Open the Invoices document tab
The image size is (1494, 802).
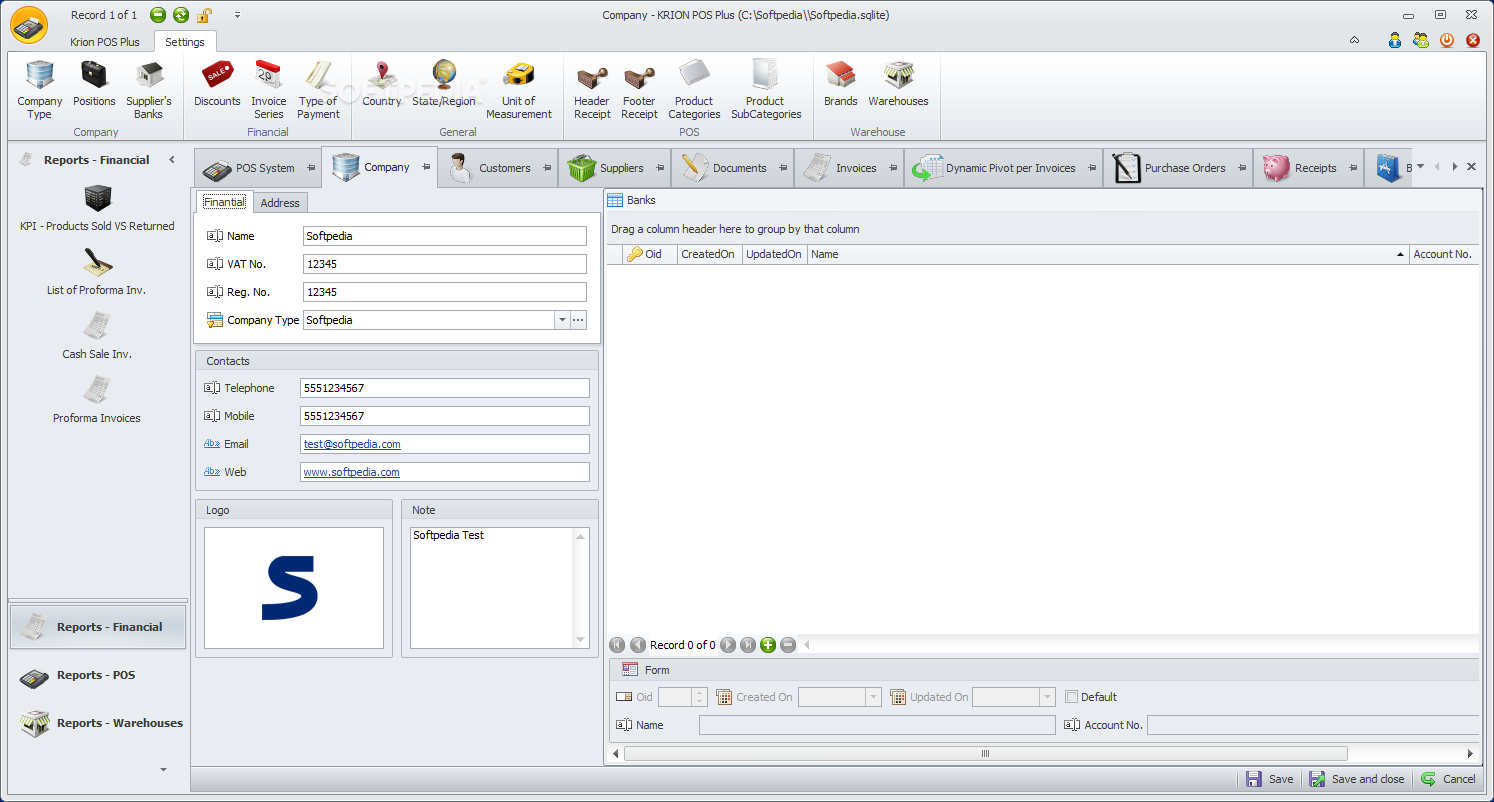click(849, 168)
